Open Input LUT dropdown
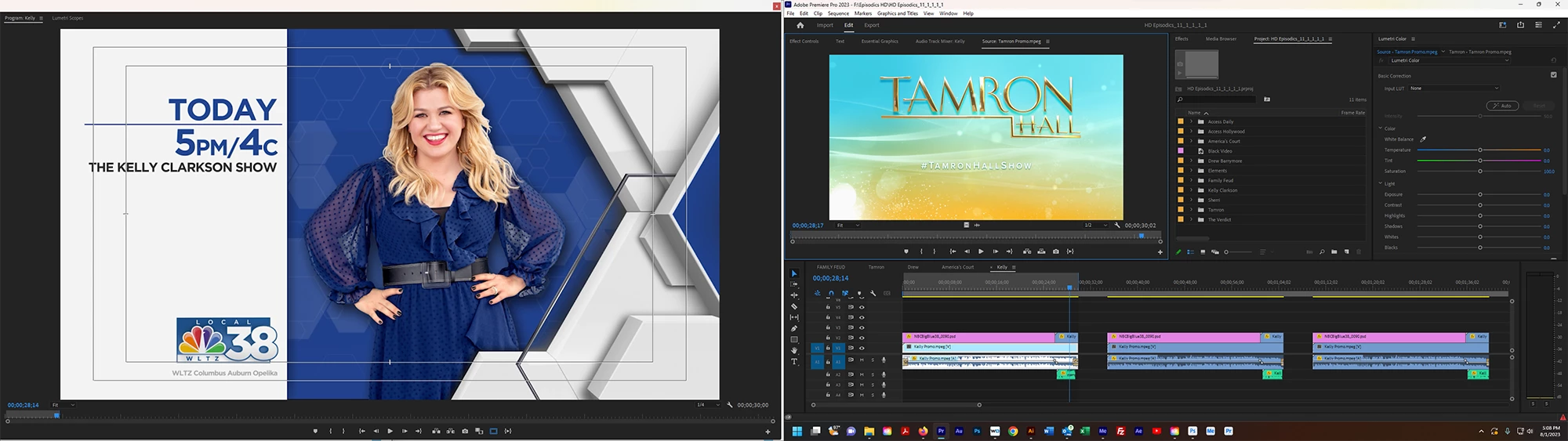1568x441 pixels. pyautogui.click(x=1454, y=89)
